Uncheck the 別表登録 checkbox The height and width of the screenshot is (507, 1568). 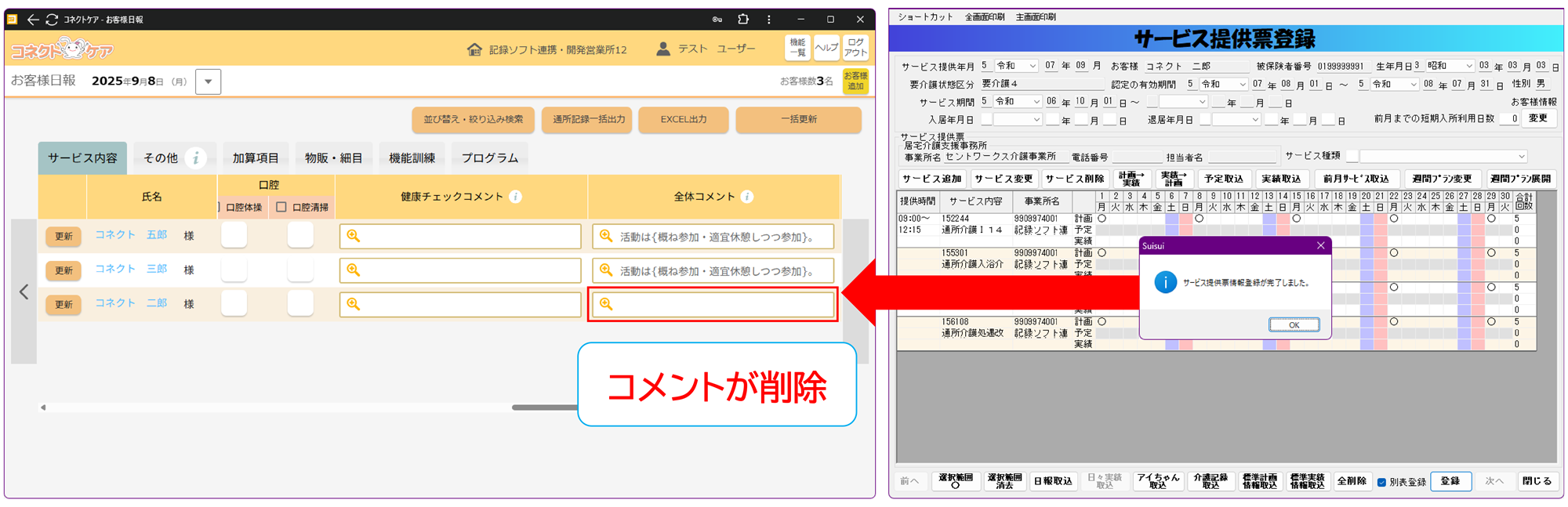(1381, 482)
